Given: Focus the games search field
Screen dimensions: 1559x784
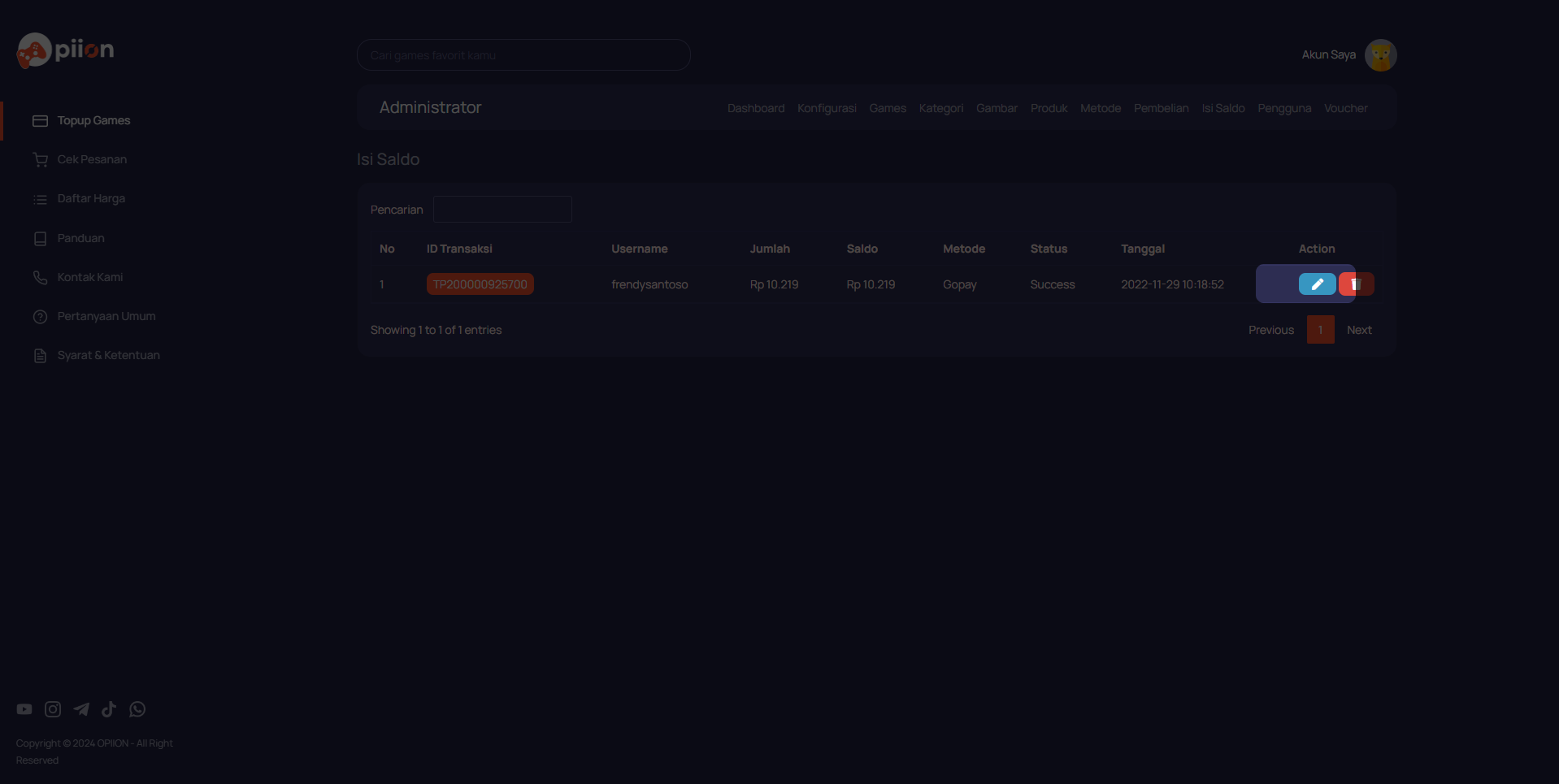Looking at the screenshot, I should [x=523, y=54].
